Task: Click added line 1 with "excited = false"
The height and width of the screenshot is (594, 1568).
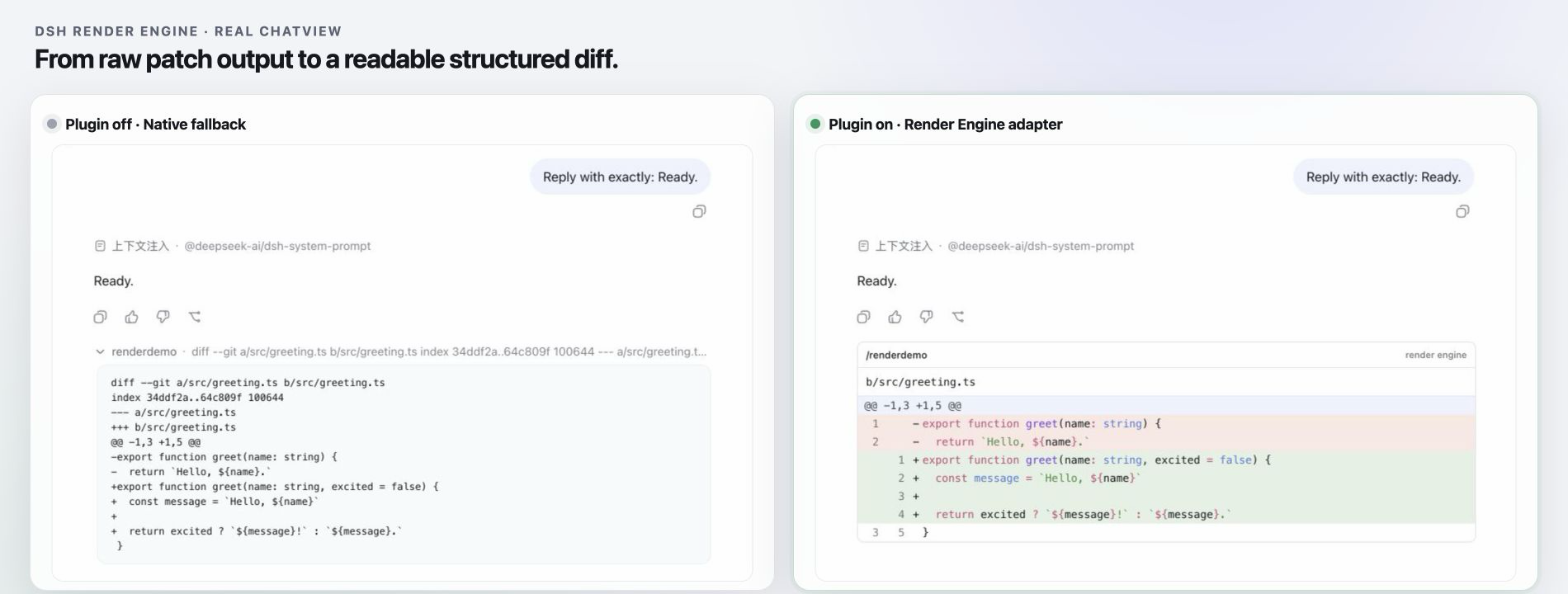Action: click(x=1166, y=460)
